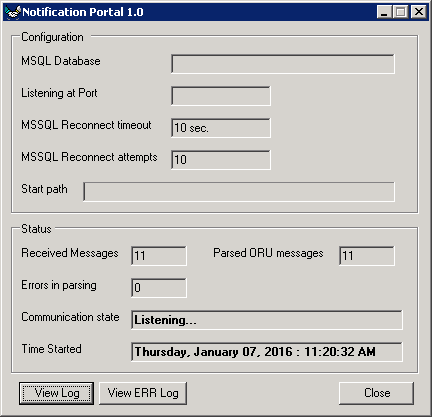Select the Listening at Port field
This screenshot has height=417, width=432.
point(221,96)
